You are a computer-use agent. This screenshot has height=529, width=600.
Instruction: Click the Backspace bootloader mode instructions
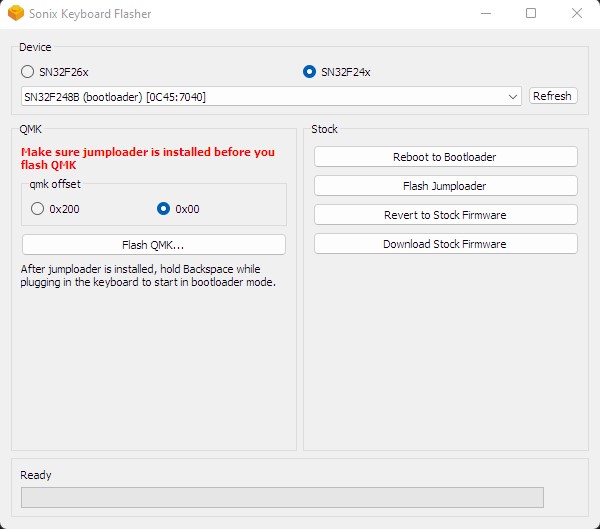148,276
